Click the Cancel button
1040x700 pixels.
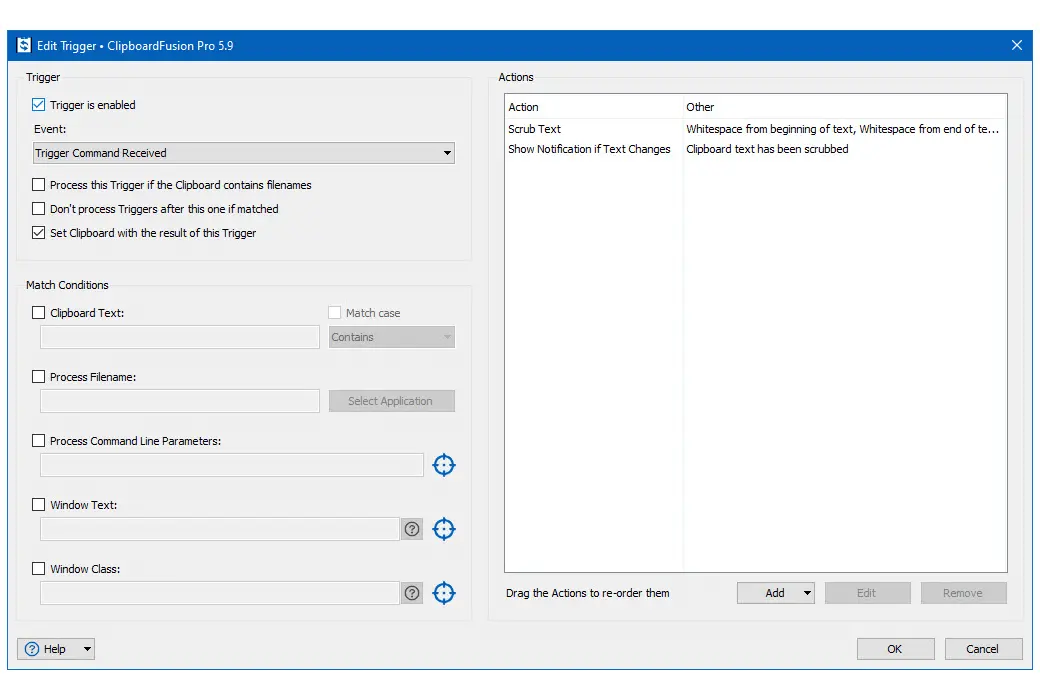pyautogui.click(x=983, y=649)
